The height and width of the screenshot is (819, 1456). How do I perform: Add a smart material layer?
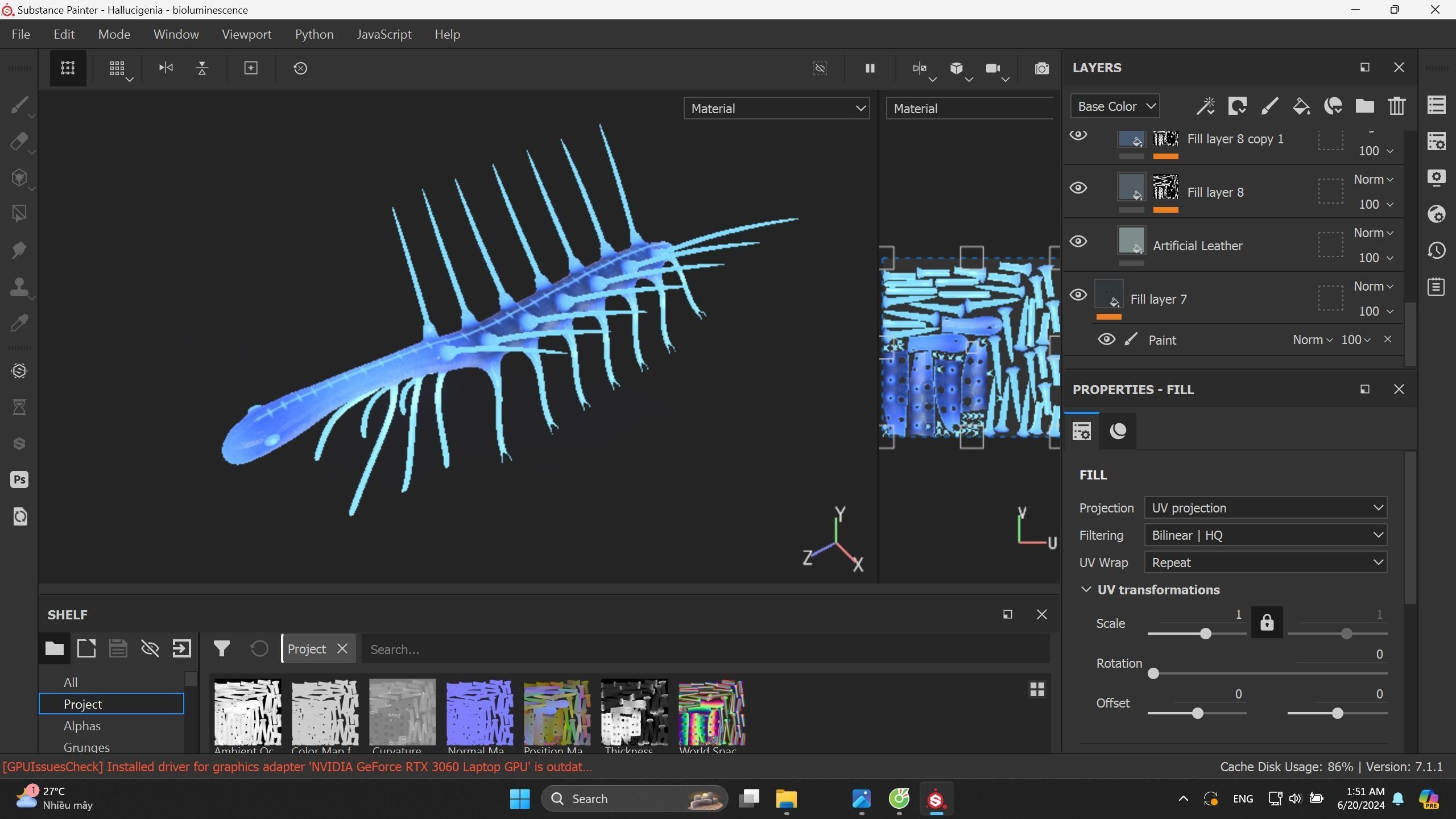[x=1333, y=106]
